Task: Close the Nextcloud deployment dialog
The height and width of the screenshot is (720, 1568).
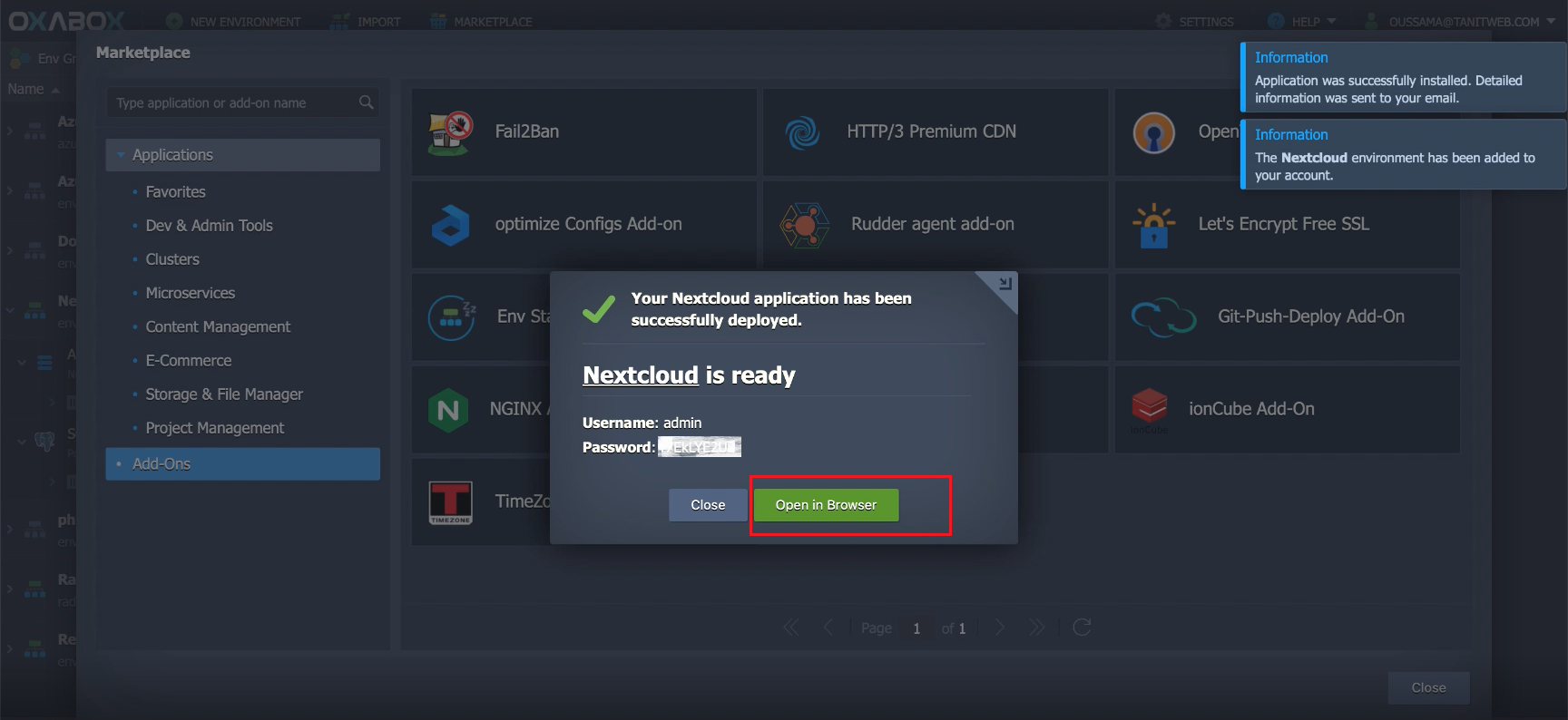Action: [708, 505]
